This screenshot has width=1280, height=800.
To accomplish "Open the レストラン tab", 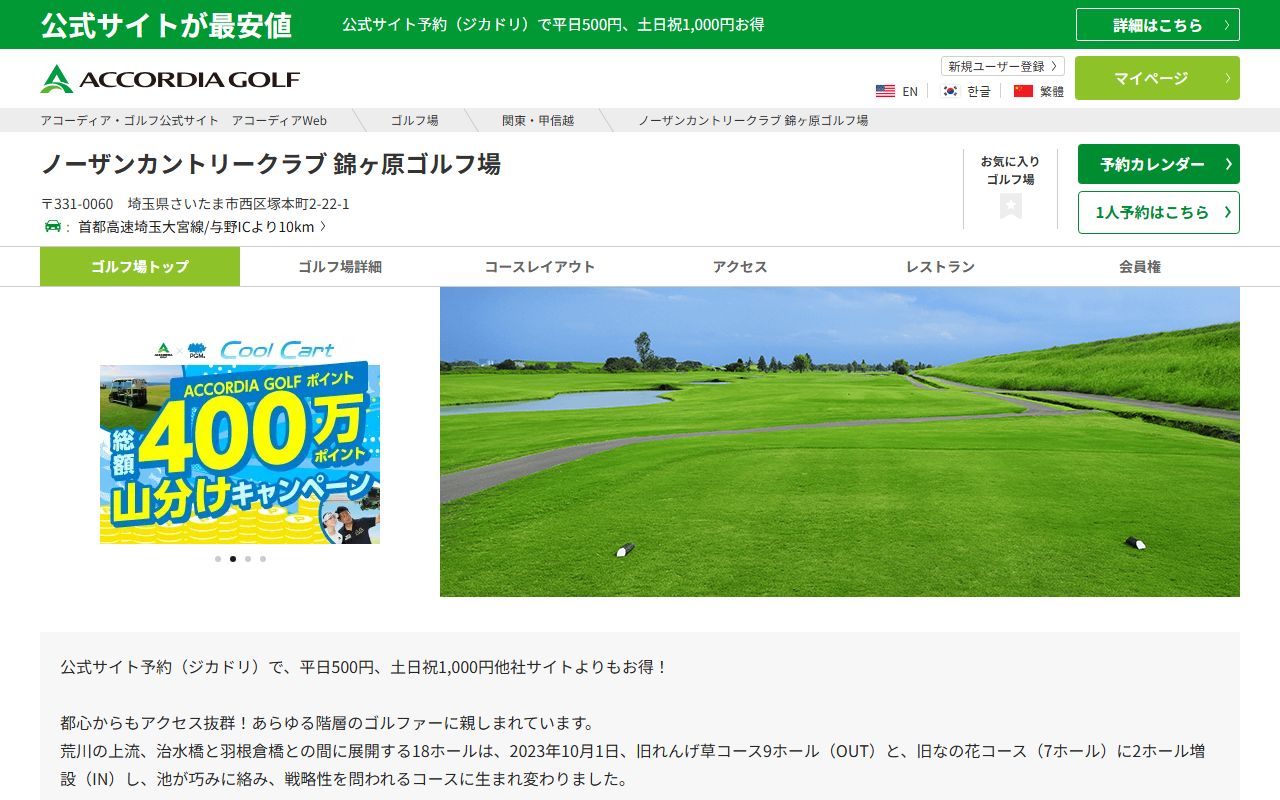I will [940, 267].
